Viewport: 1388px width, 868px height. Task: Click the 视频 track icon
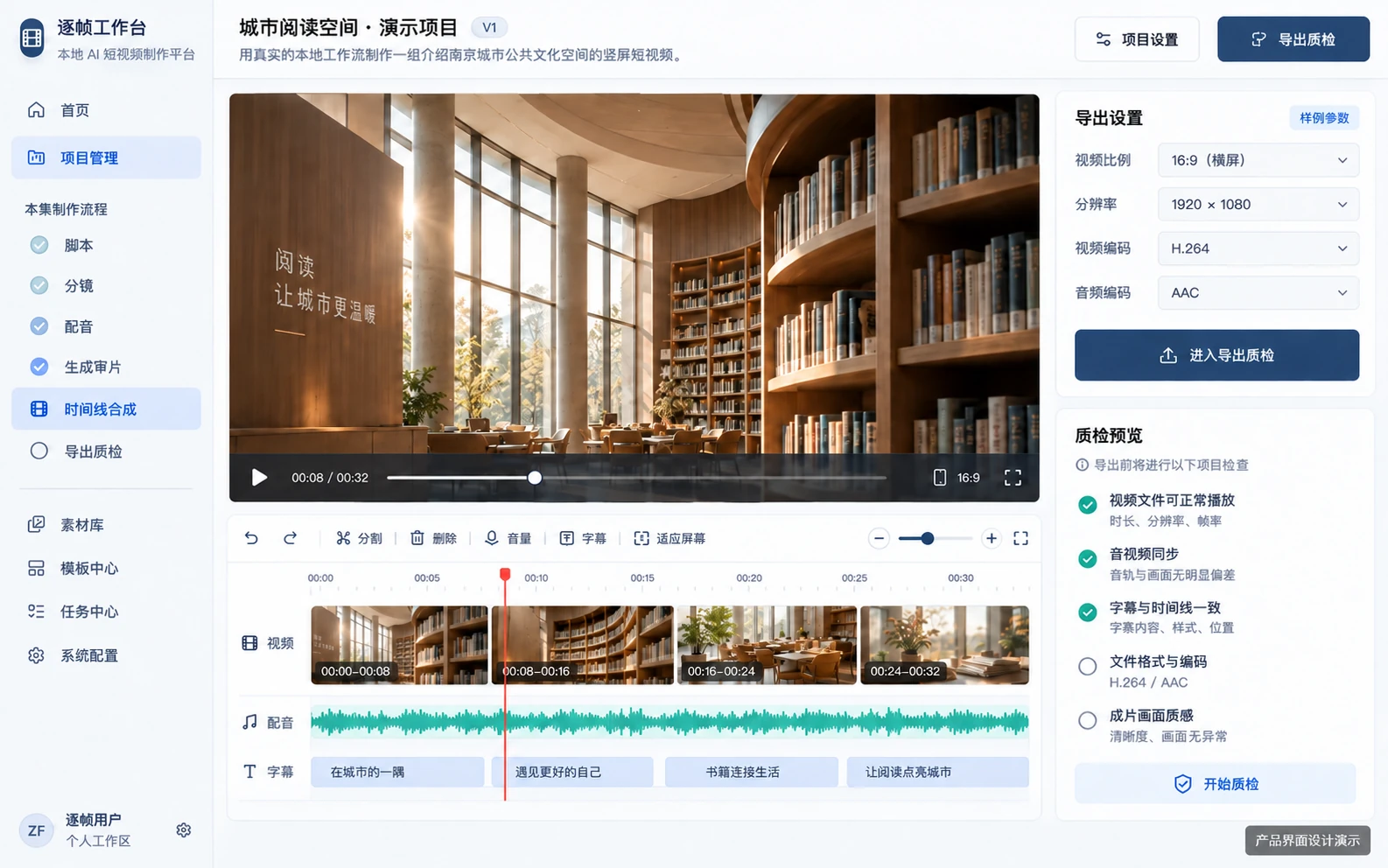tap(250, 643)
